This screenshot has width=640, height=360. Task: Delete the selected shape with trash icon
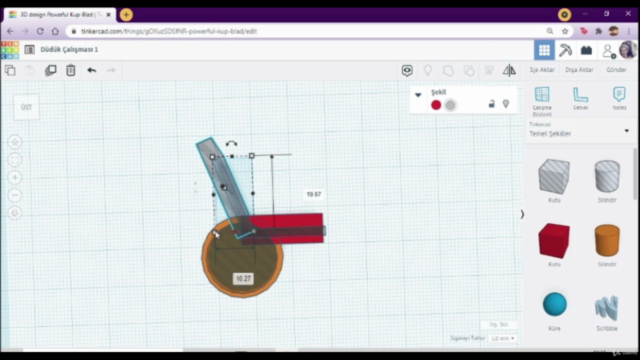[71, 70]
